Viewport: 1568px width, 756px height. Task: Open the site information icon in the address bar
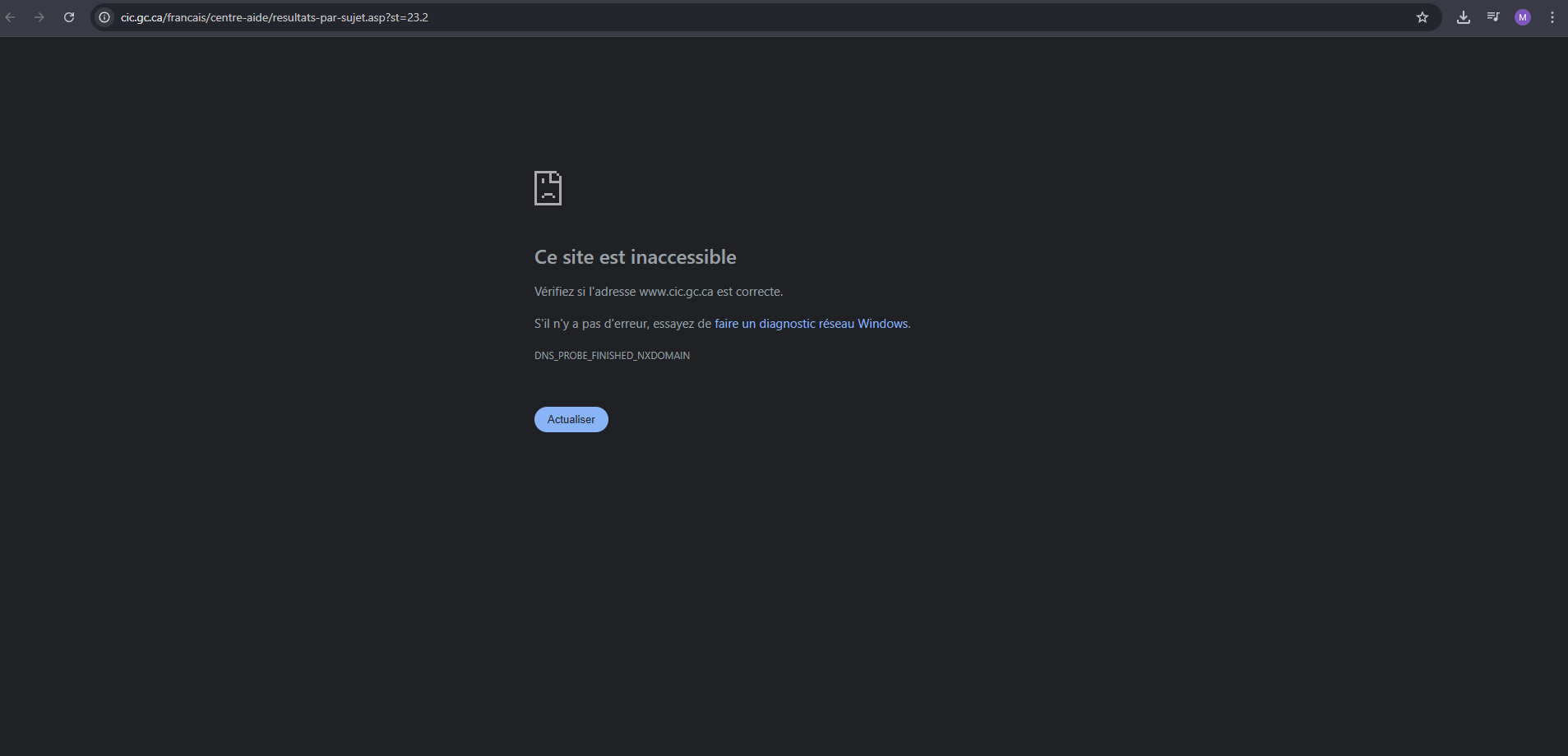(104, 17)
